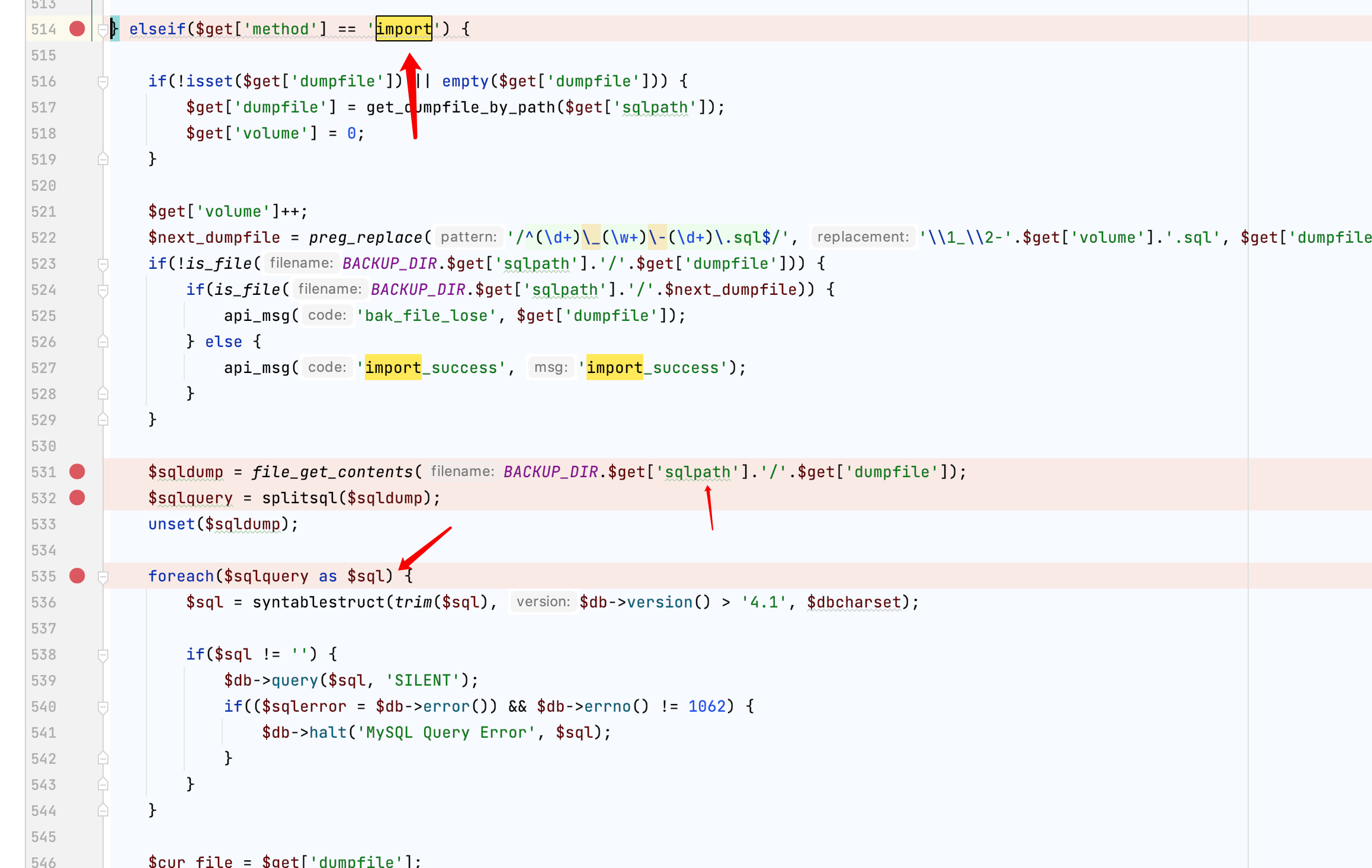Click 'bak_file_lose' string on line 525
Screen dimensions: 1372x868
coord(427,316)
